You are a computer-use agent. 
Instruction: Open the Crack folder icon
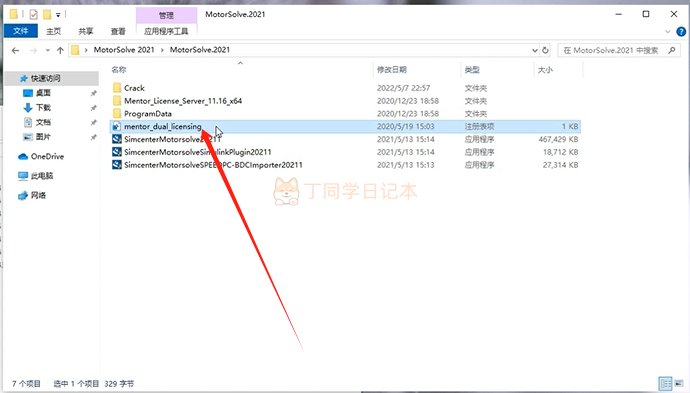tap(117, 88)
